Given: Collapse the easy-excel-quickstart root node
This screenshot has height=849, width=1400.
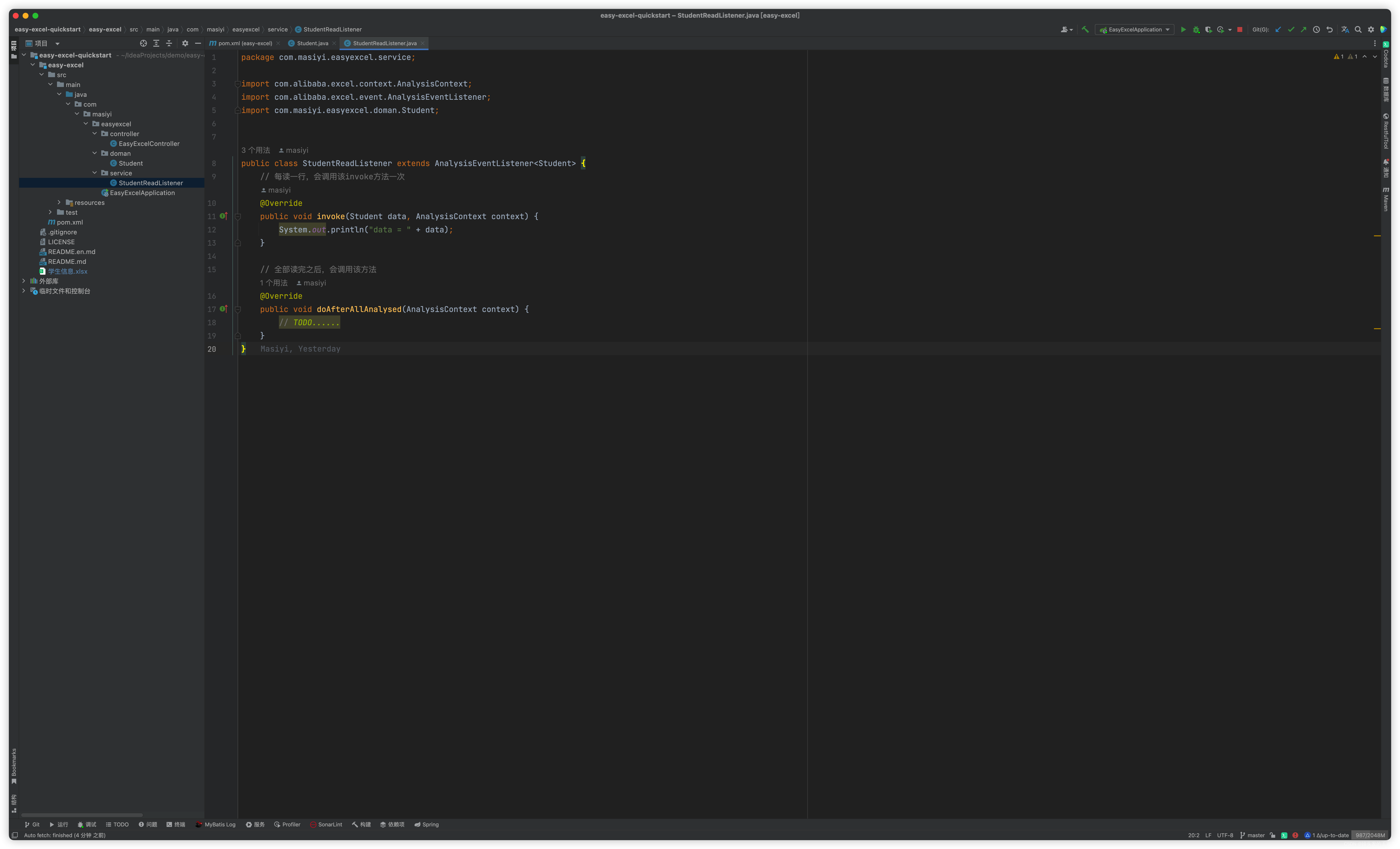Looking at the screenshot, I should click(24, 55).
